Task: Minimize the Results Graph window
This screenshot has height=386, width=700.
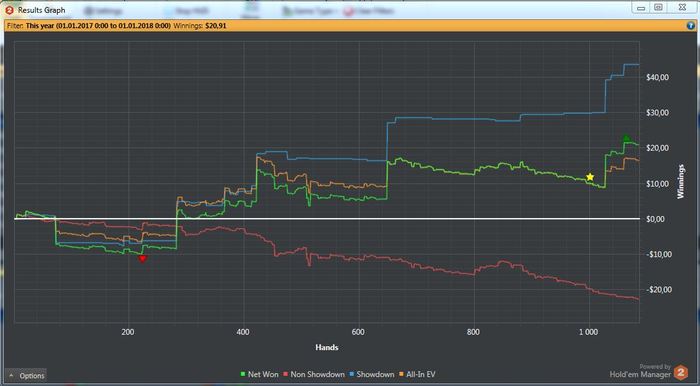Action: pos(642,8)
